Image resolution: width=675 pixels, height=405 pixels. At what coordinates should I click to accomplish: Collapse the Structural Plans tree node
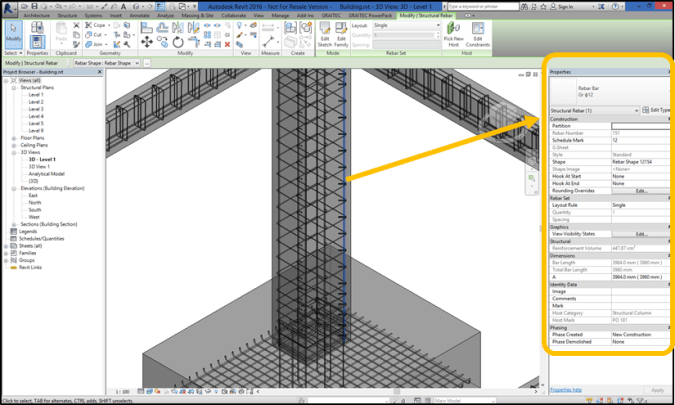[14, 88]
